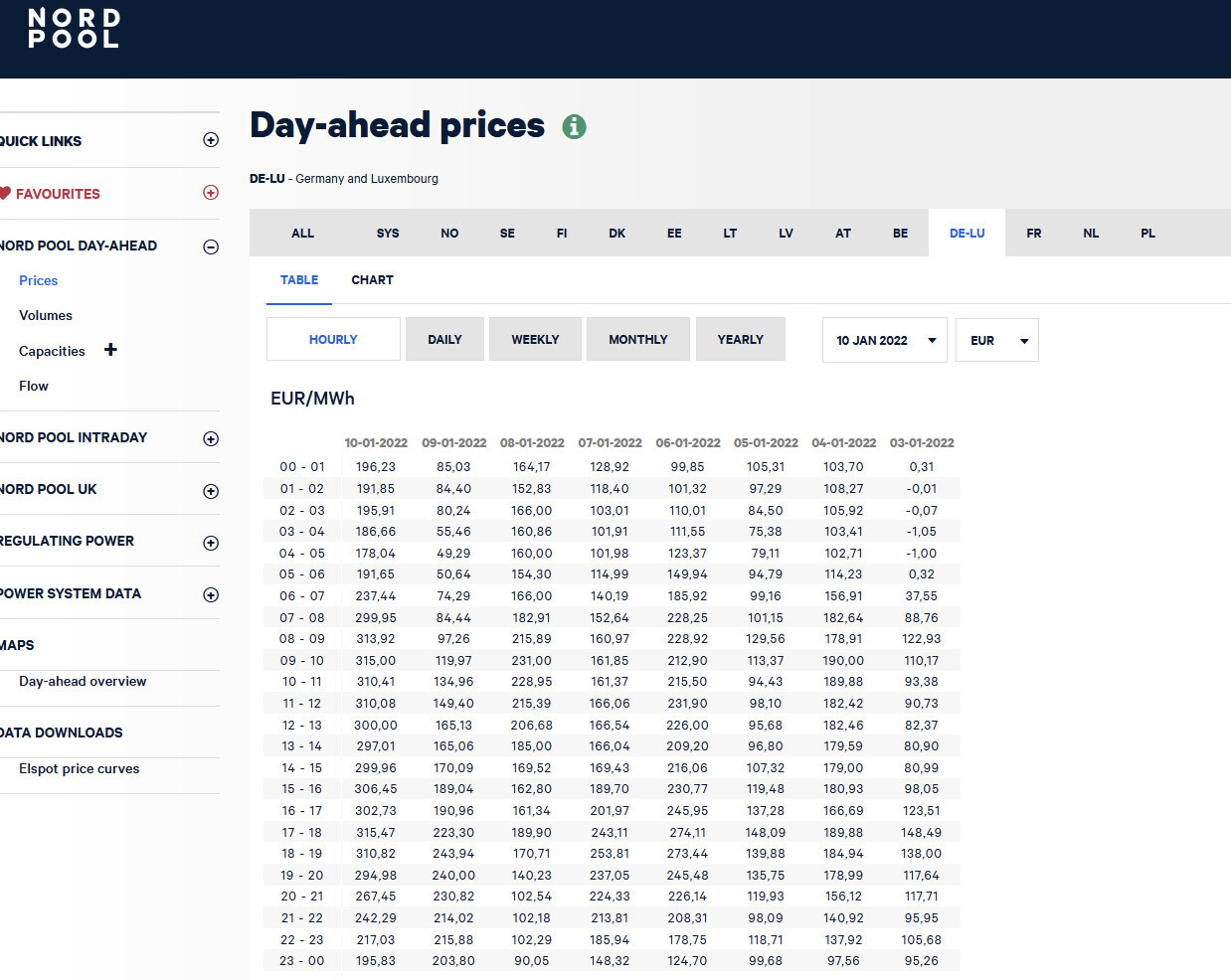Screen dimensions: 1231x980
Task: Click the green info icon beside title
Action: coord(574,127)
